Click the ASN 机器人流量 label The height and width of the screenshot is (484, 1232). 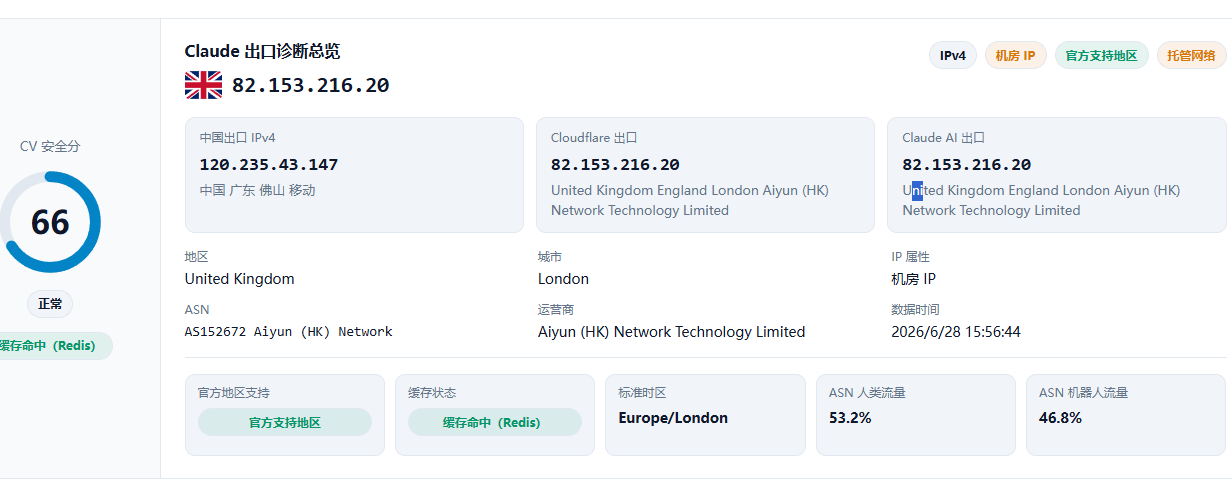(1083, 393)
